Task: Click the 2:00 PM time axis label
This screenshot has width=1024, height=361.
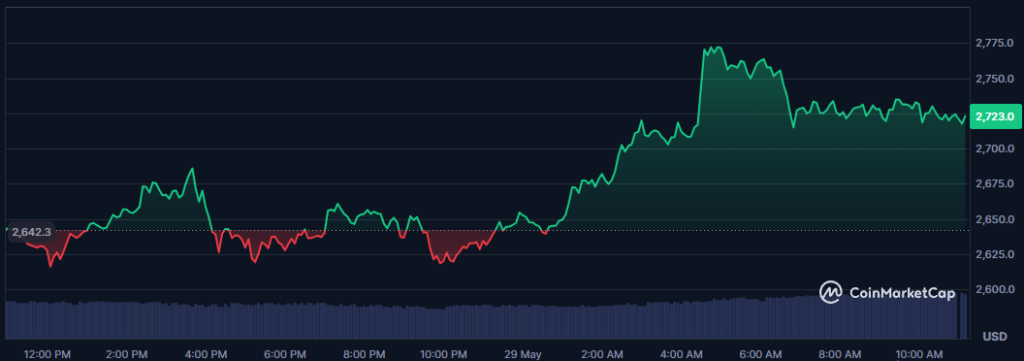Action: (127, 354)
